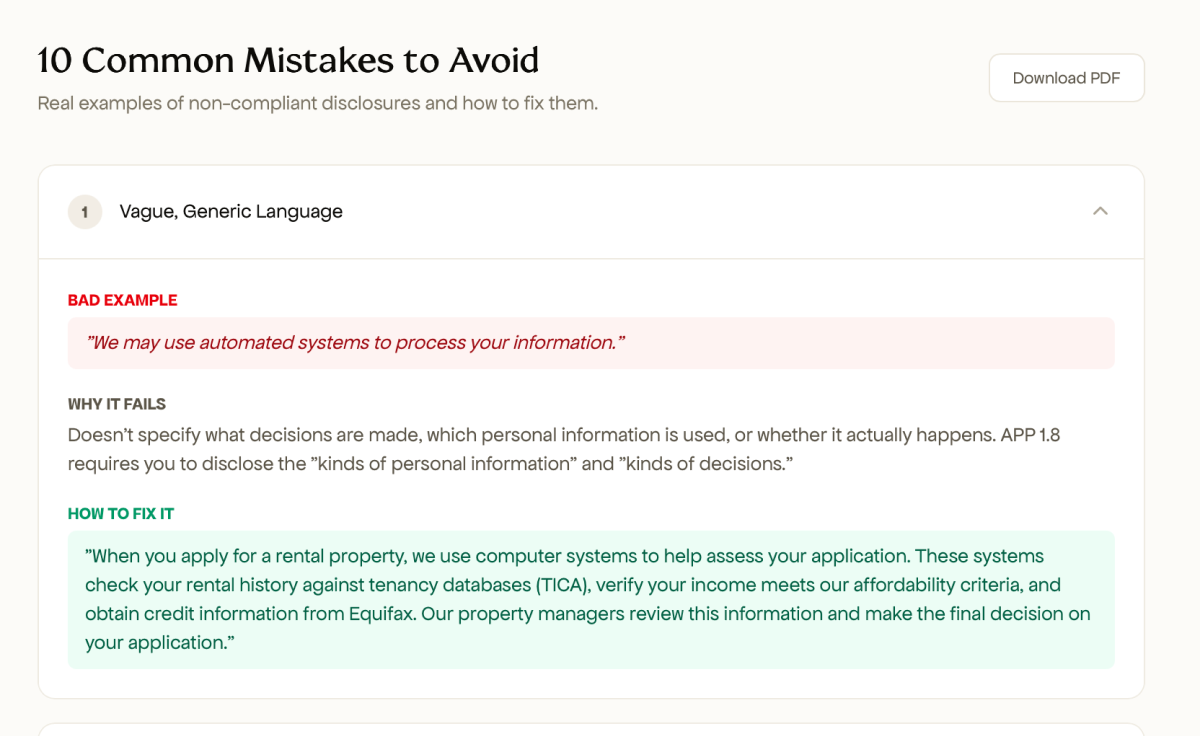Screen dimensions: 1200x736
Task: Collapse the Vague, Generic Language chevron
Action: click(1100, 211)
